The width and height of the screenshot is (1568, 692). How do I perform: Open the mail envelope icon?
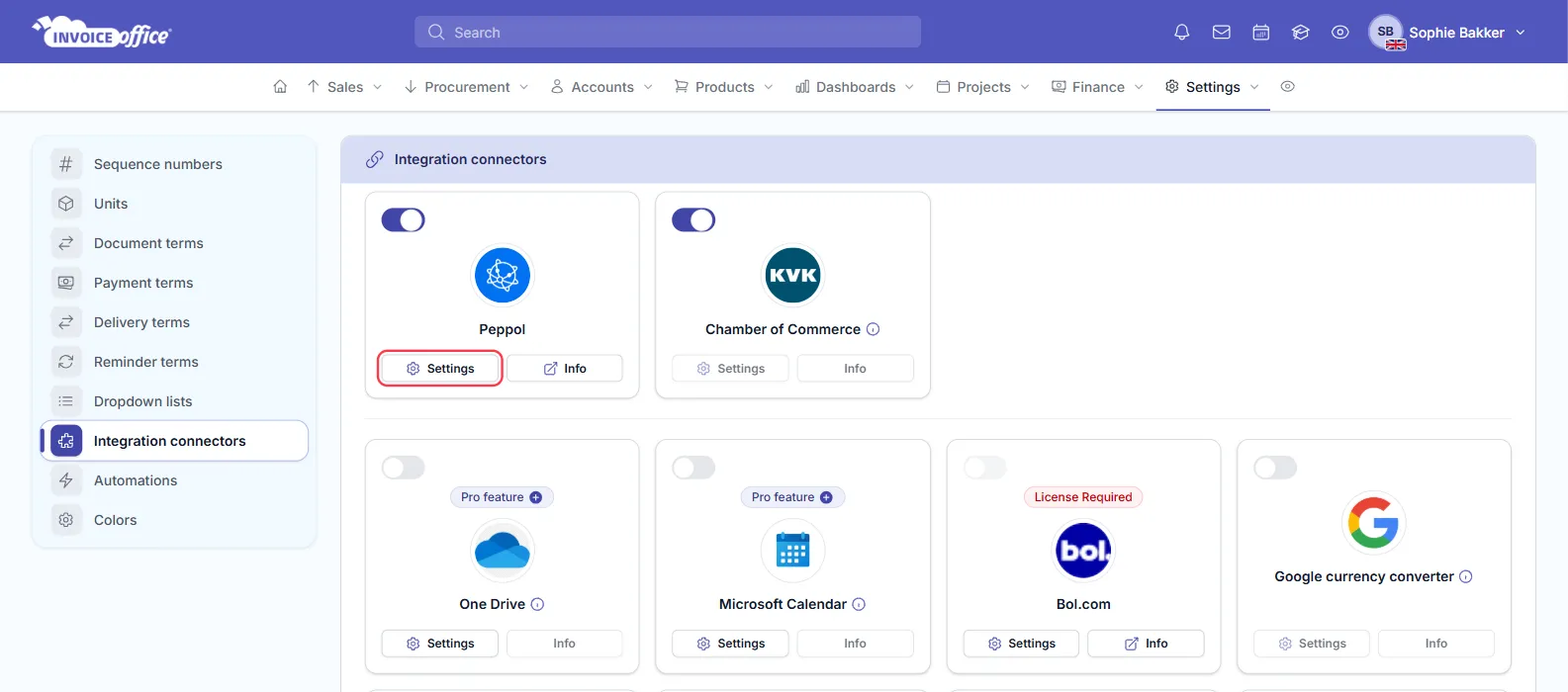tap(1222, 33)
